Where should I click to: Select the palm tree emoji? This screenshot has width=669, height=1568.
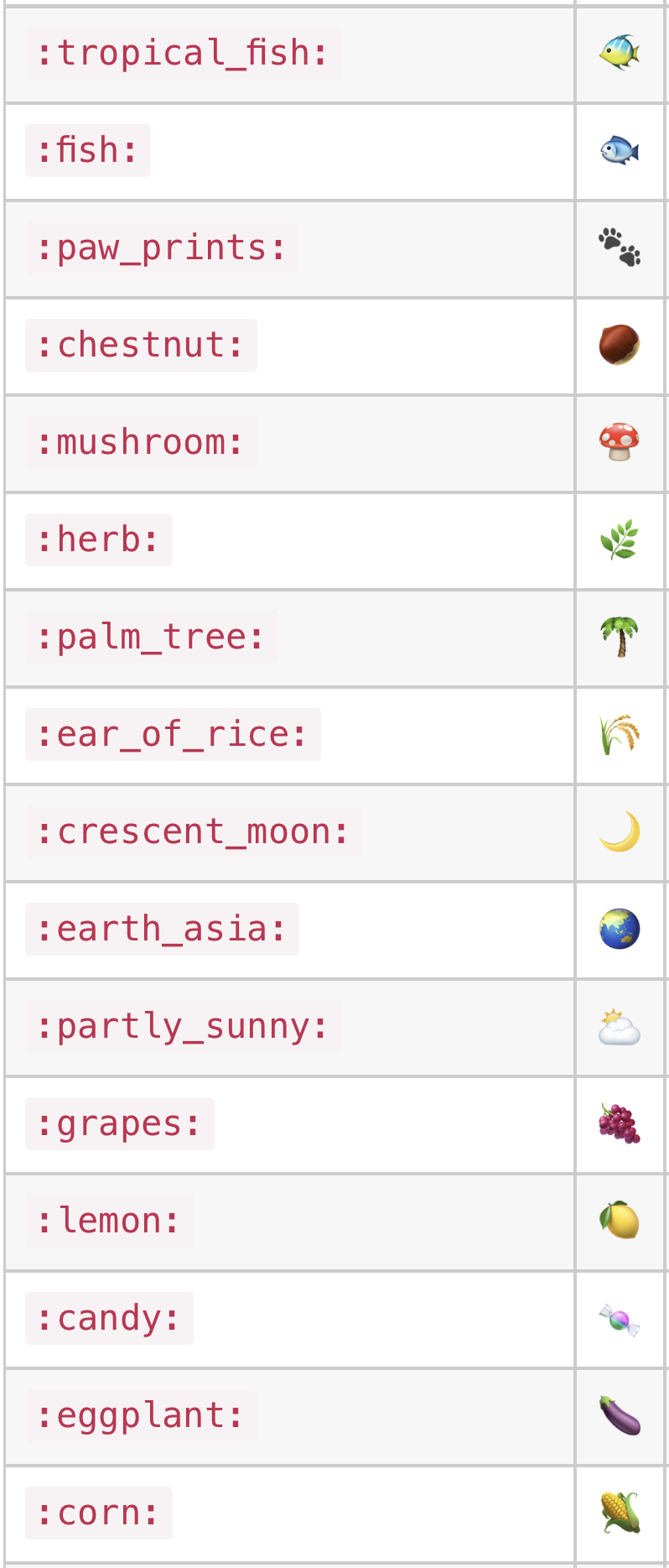click(x=620, y=637)
